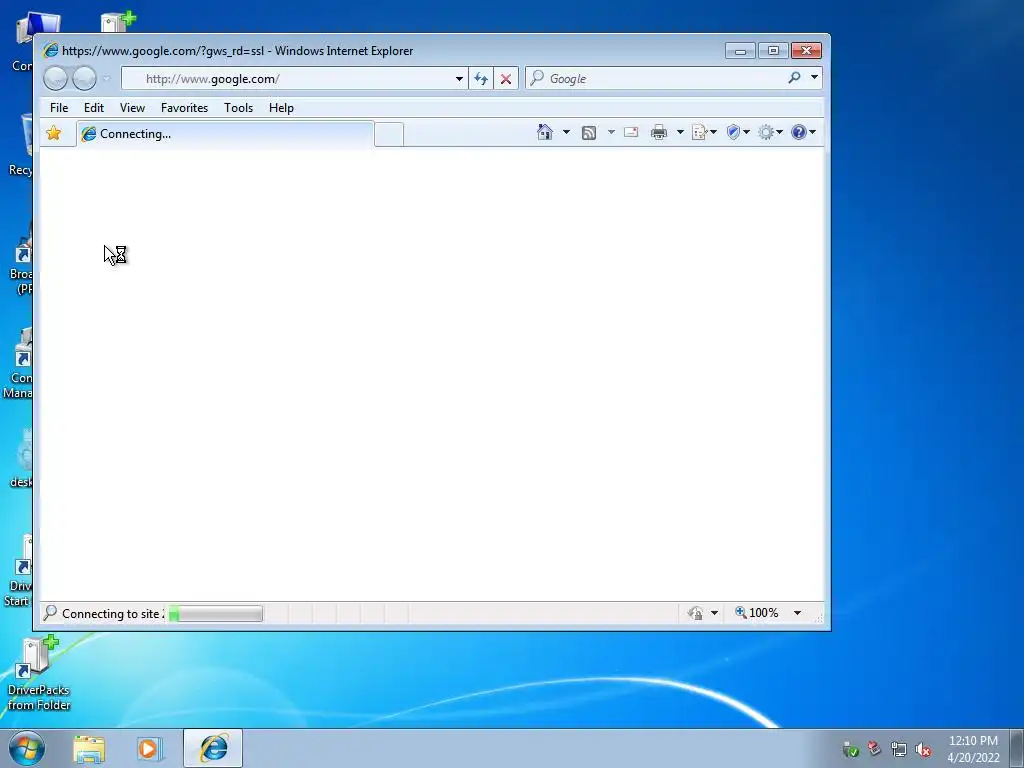Open recent pages dropdown next to Forward

coord(106,78)
